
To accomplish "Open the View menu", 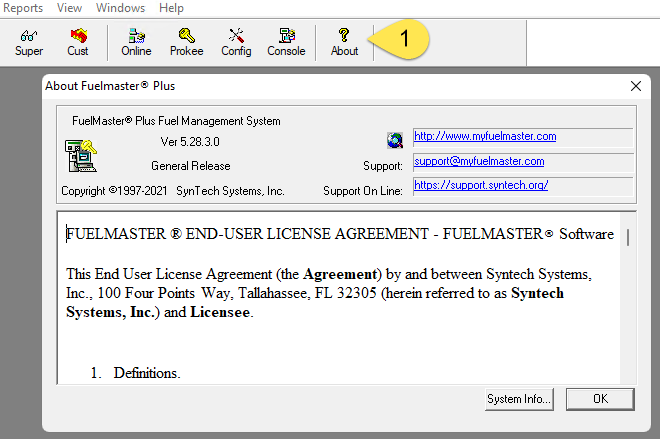I will [69, 8].
